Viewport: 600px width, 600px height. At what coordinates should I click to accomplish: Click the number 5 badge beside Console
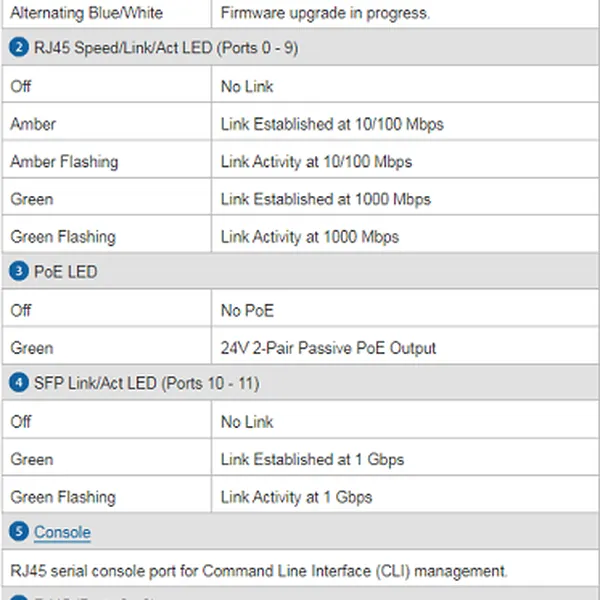20,532
